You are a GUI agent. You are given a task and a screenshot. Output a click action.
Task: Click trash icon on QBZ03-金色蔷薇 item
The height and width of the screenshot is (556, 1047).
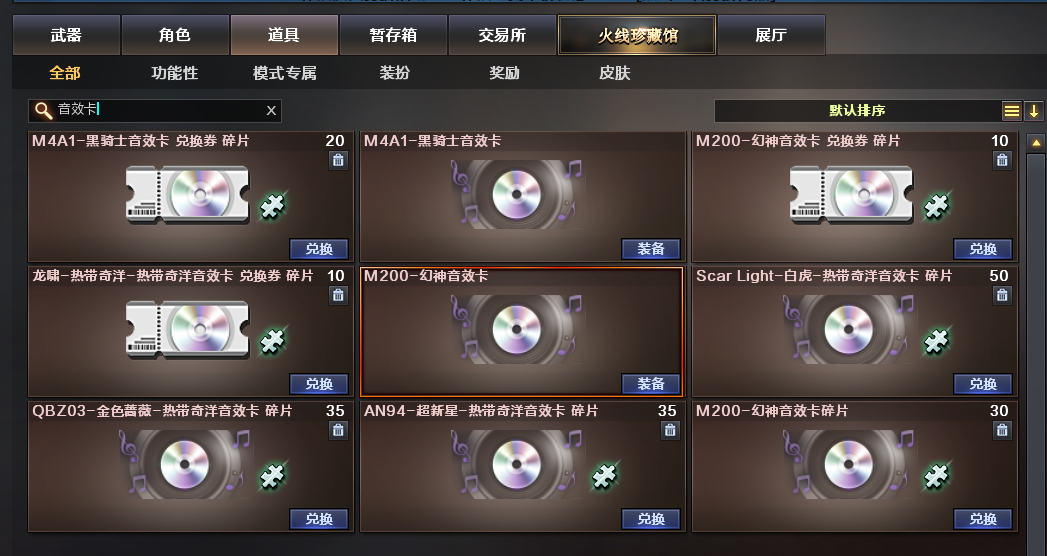[x=338, y=430]
